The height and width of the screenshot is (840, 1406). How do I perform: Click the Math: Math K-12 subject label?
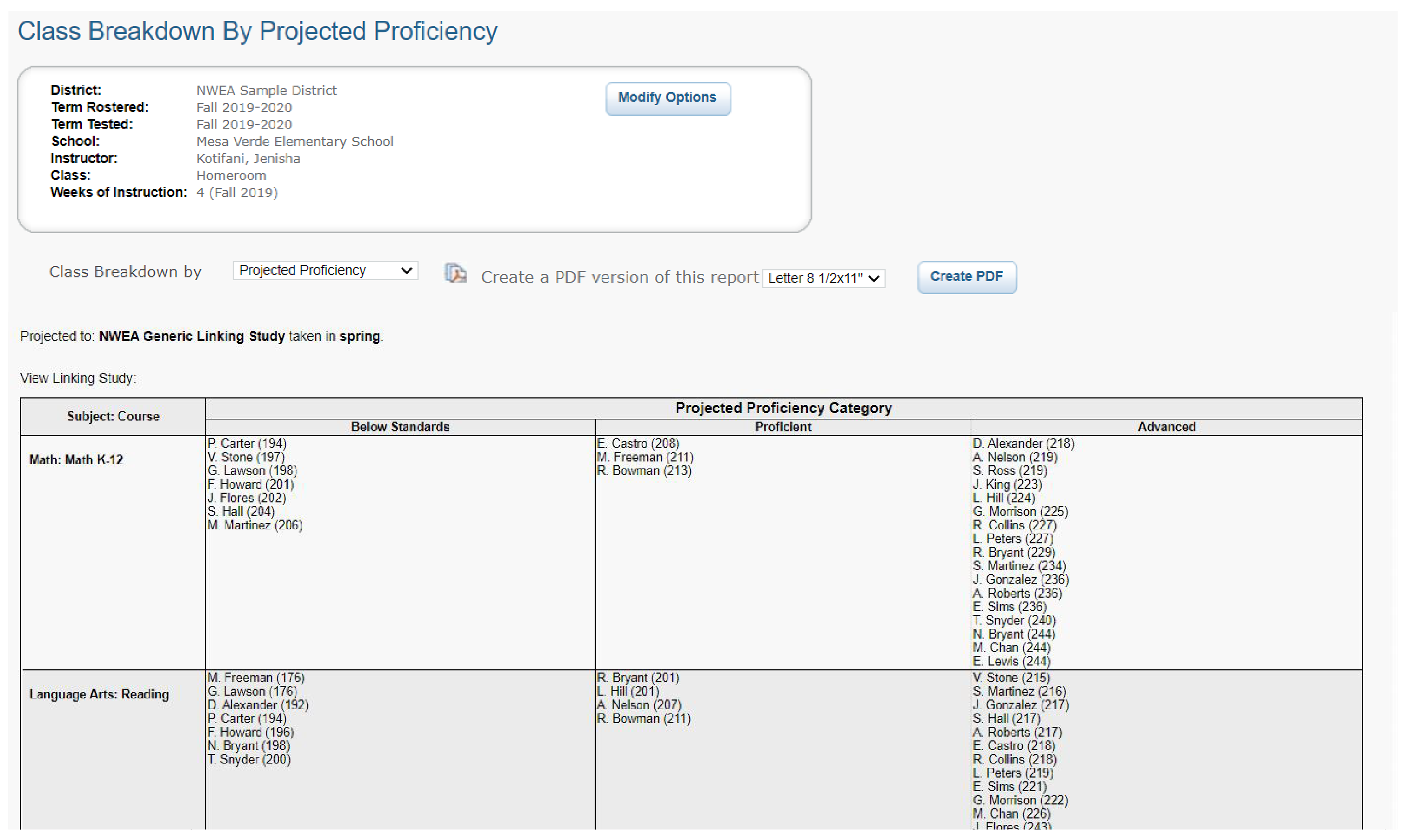tap(76, 460)
